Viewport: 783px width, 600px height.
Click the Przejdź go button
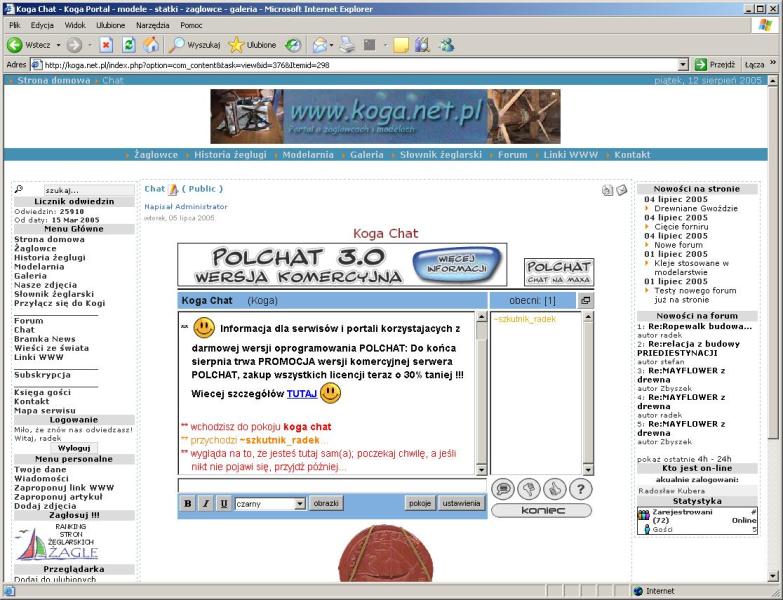pos(715,64)
